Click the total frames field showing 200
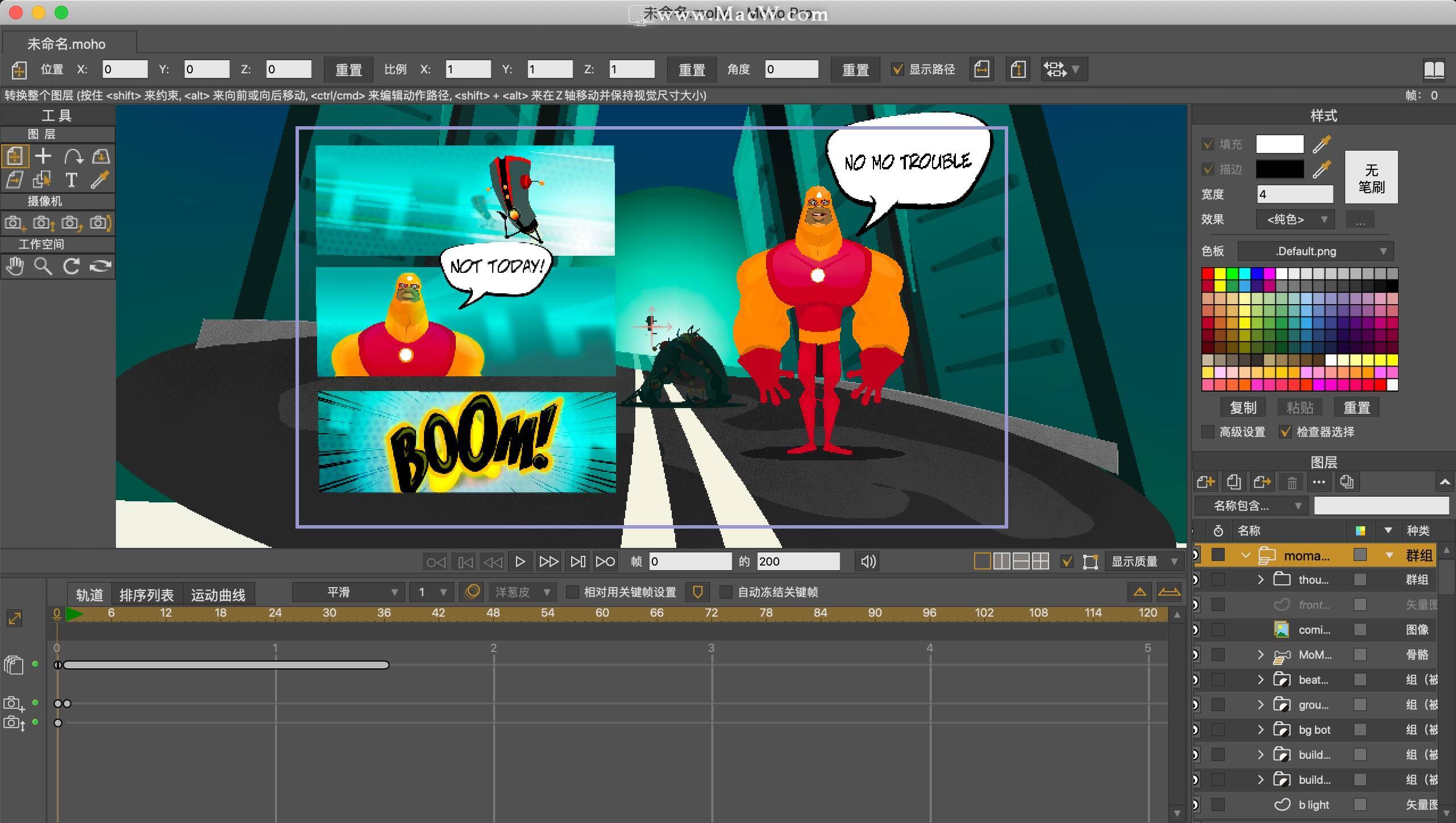1456x823 pixels. 798,562
